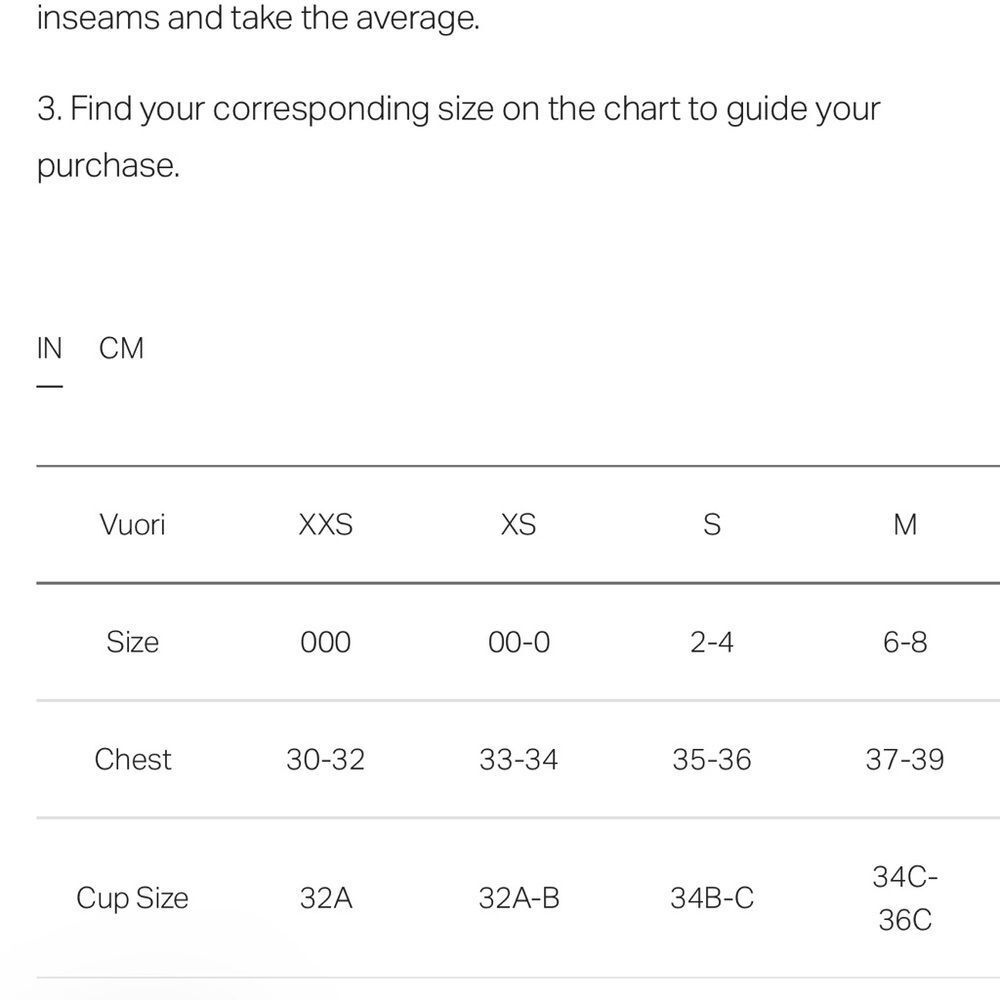Click the 000 size cell

(325, 642)
